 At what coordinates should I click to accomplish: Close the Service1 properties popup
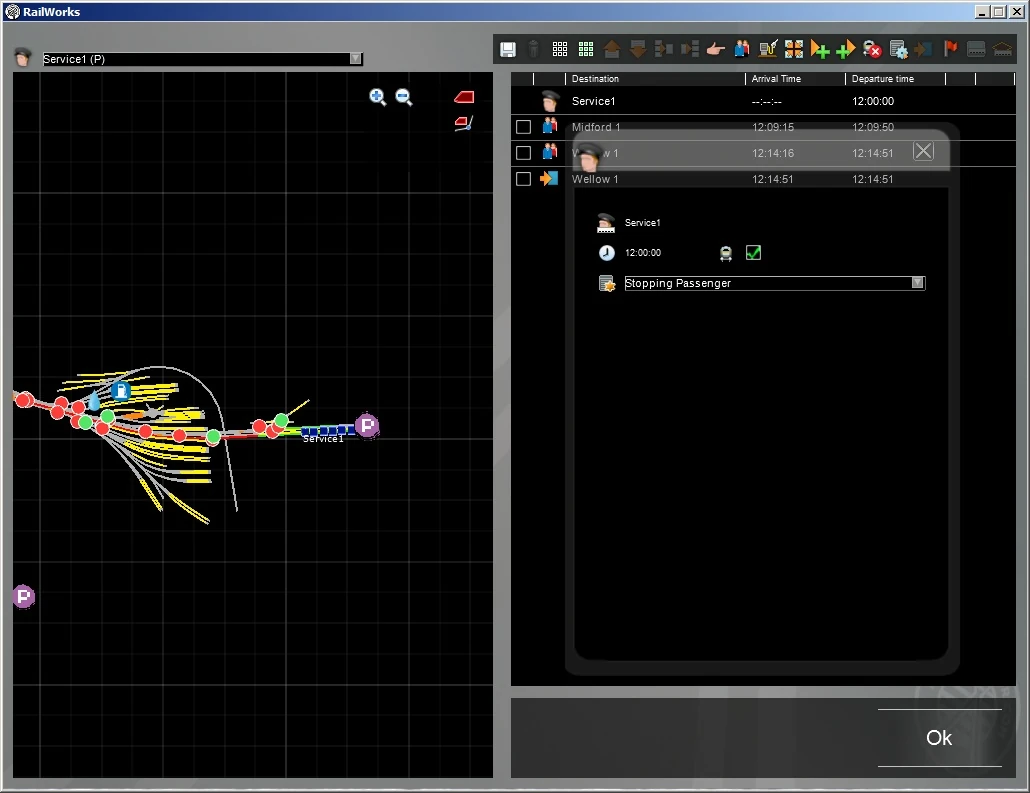click(x=923, y=151)
